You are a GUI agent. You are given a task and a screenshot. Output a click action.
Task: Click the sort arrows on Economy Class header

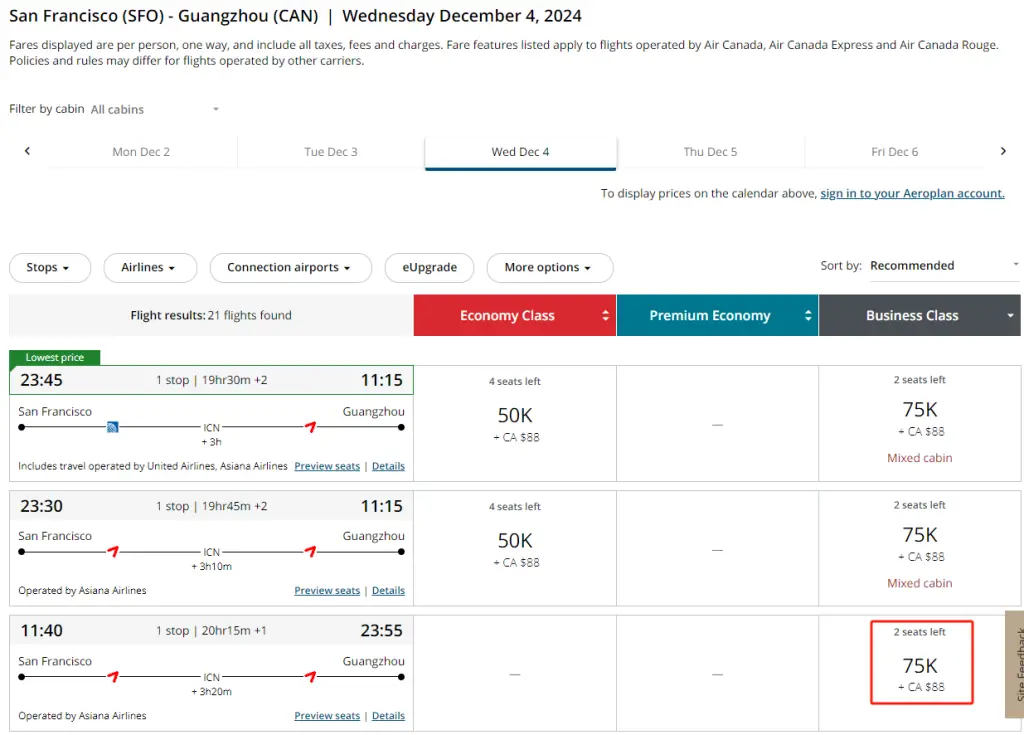(x=605, y=316)
